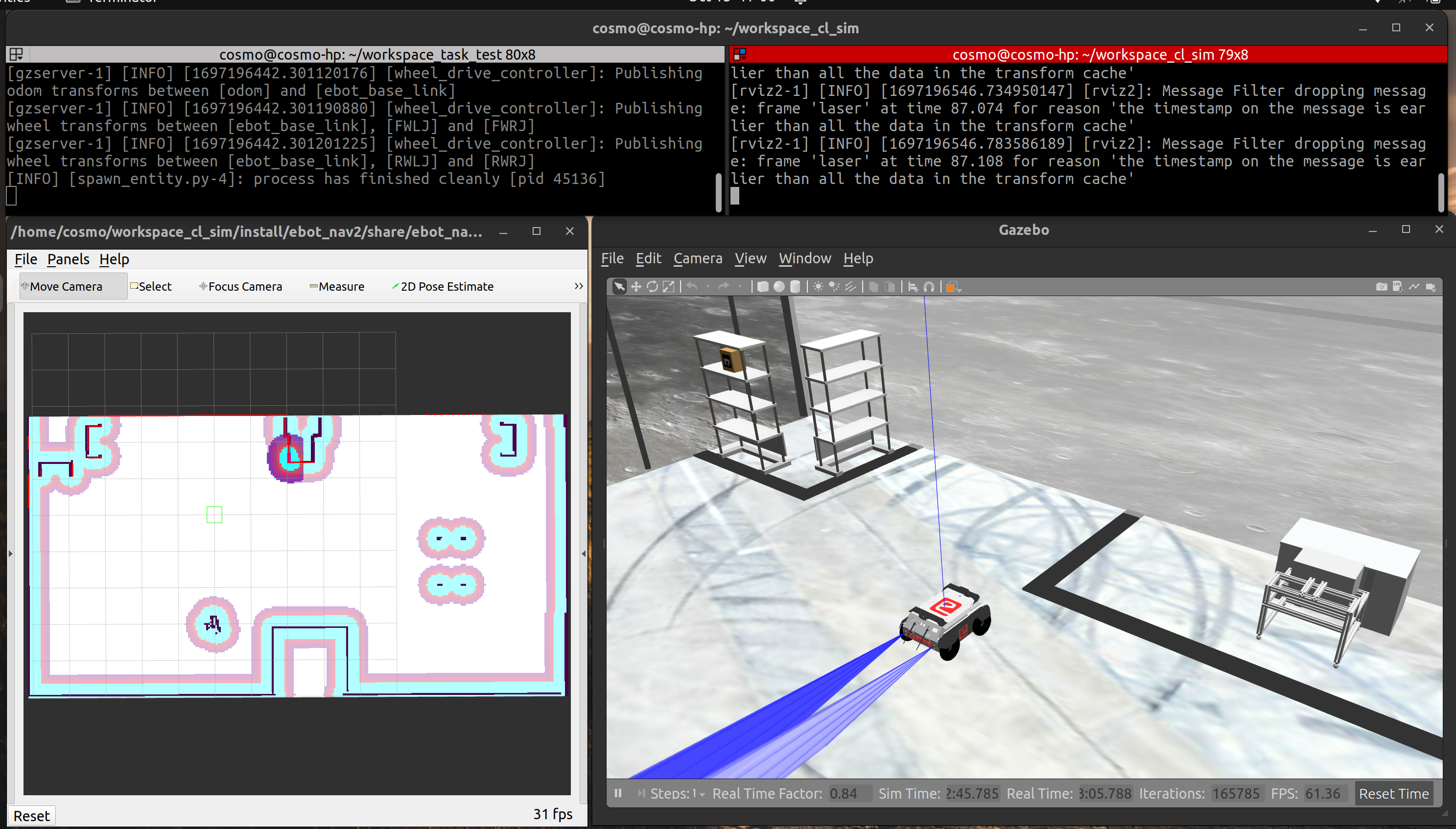Insert a box shape in Gazebo
The width and height of the screenshot is (1456, 829).
pos(762,286)
